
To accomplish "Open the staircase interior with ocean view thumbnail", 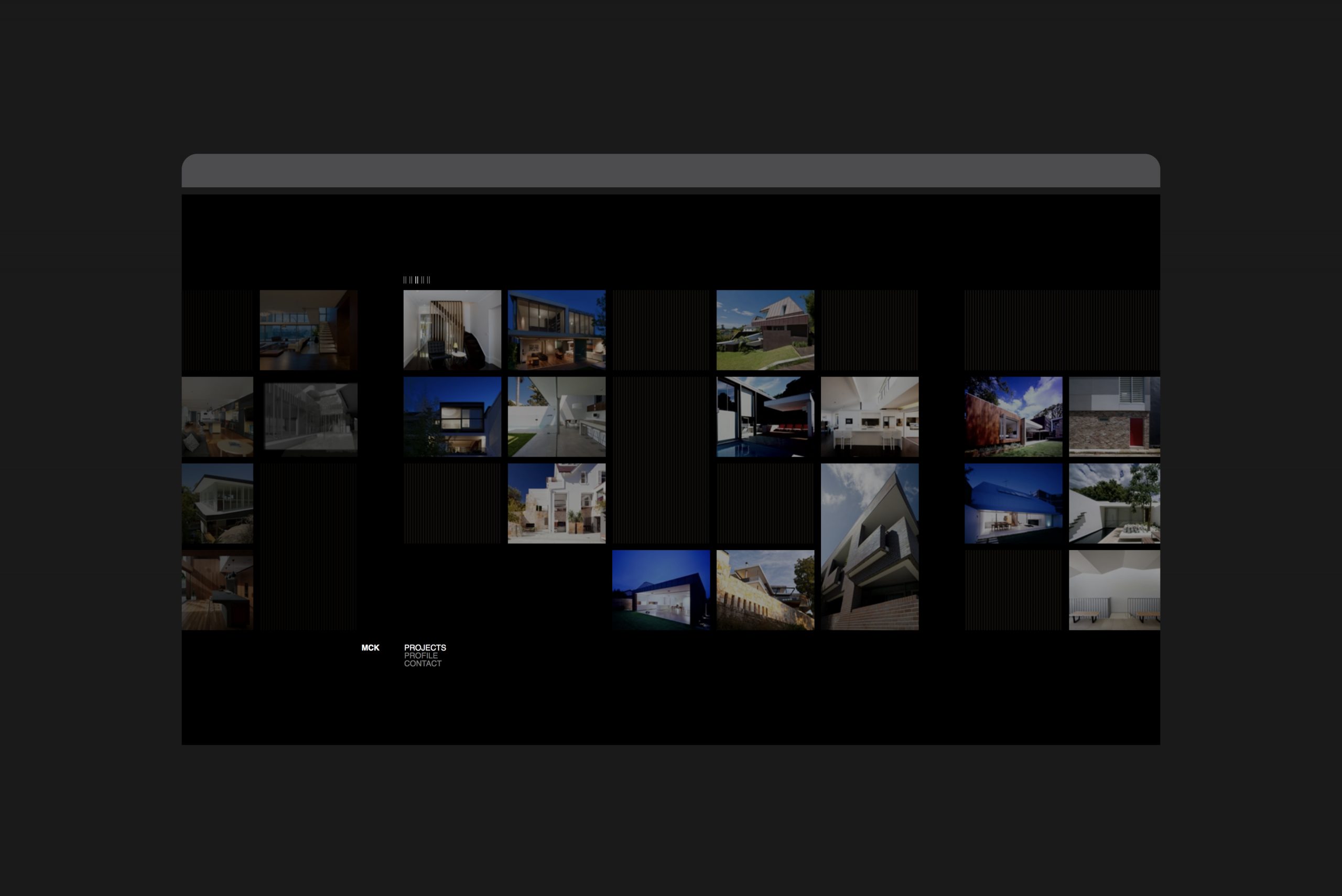I will pyautogui.click(x=309, y=330).
